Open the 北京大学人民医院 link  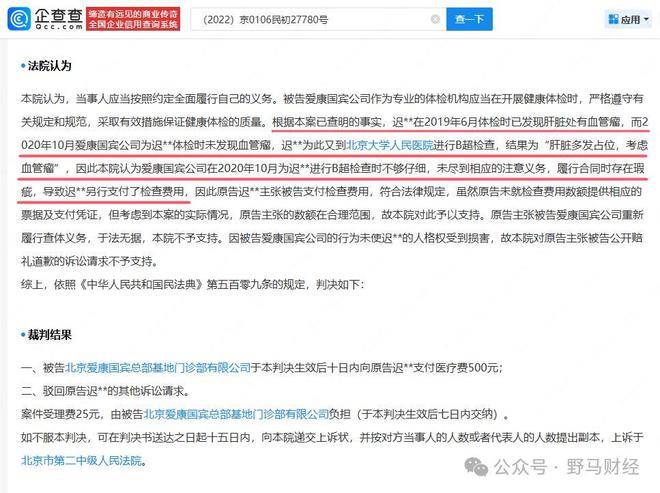[x=389, y=145]
